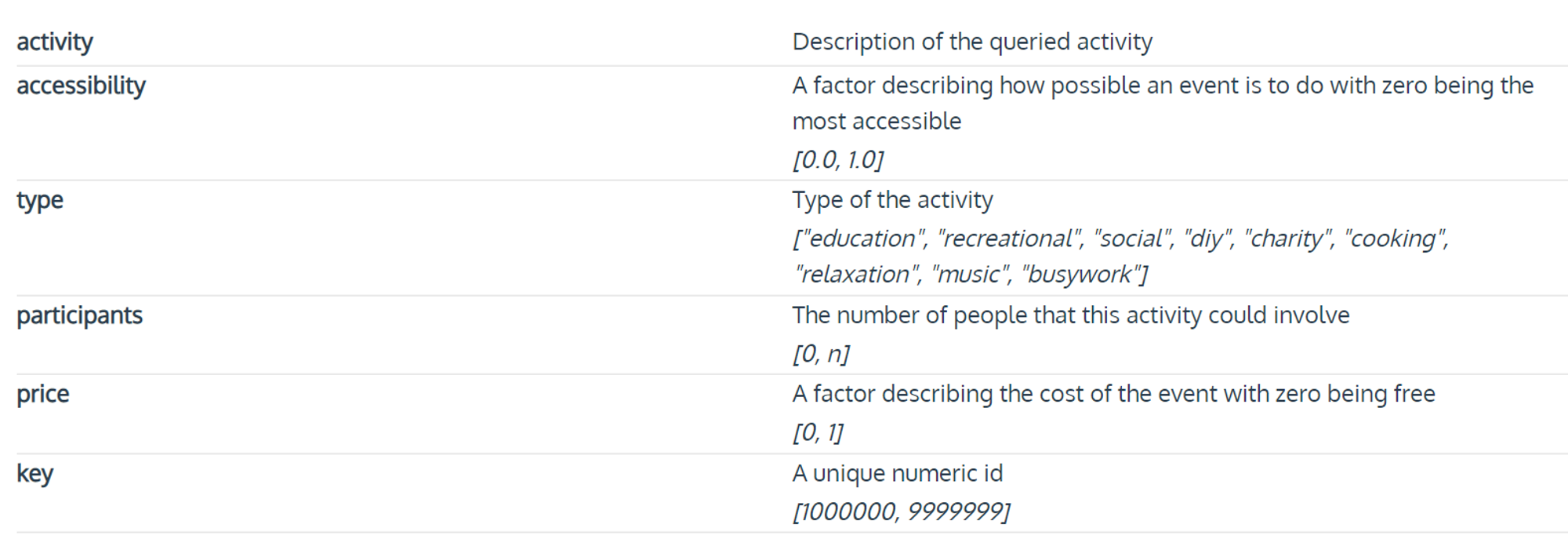The width and height of the screenshot is (1568, 550).
Task: Click the 'accessibility' field name
Action: point(81,85)
